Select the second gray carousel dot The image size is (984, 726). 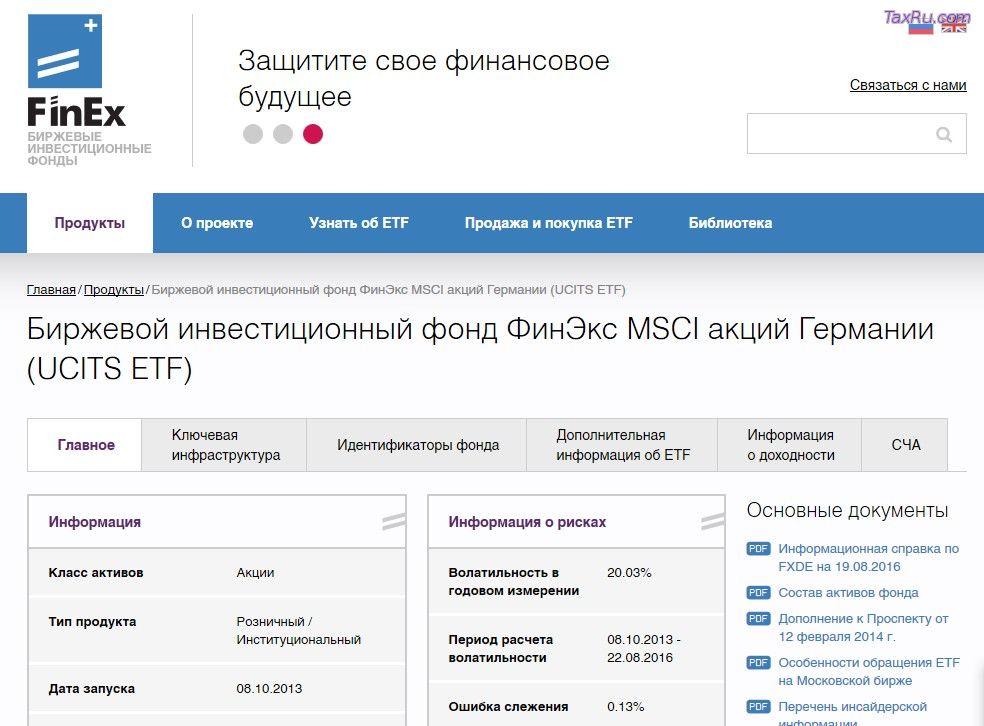283,133
